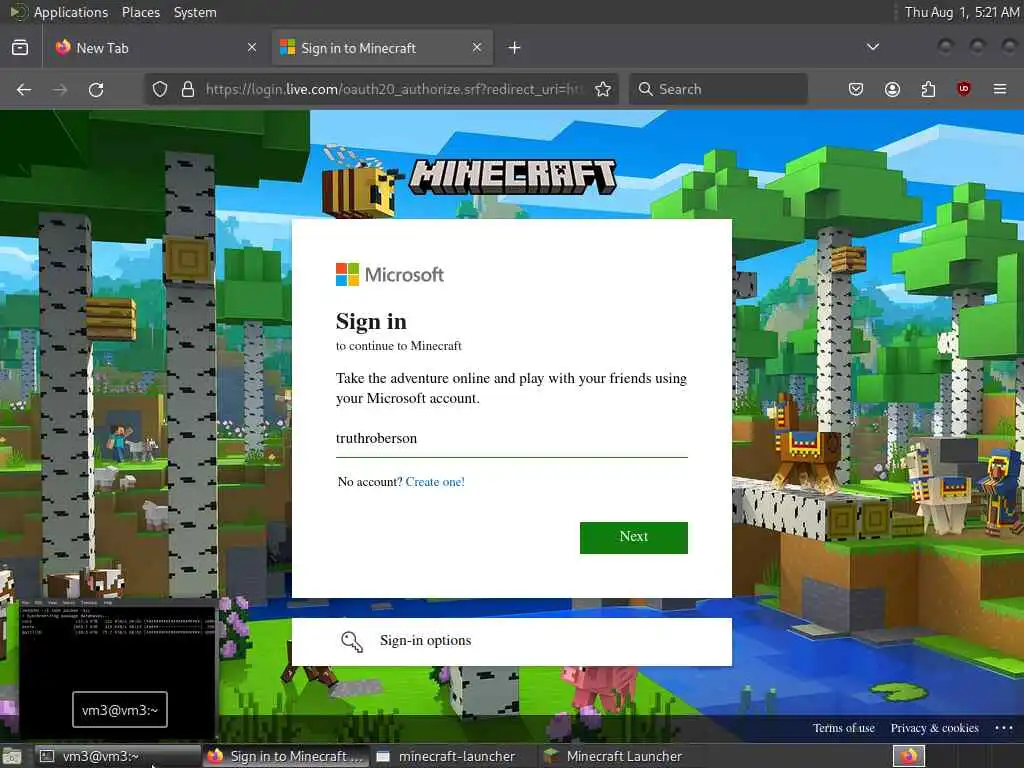Click the Create one! link
Image resolution: width=1024 pixels, height=768 pixels.
click(435, 482)
